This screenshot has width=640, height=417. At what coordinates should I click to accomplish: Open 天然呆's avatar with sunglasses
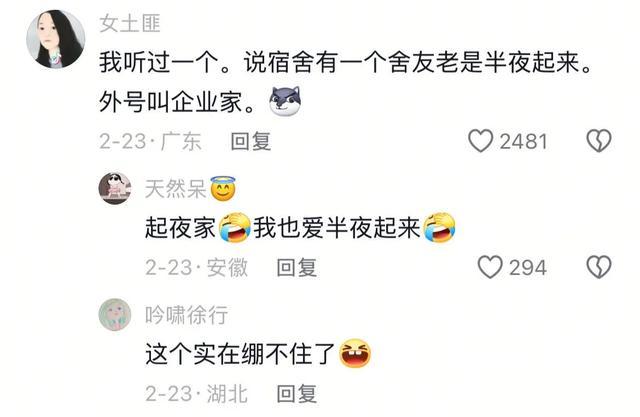click(x=115, y=189)
